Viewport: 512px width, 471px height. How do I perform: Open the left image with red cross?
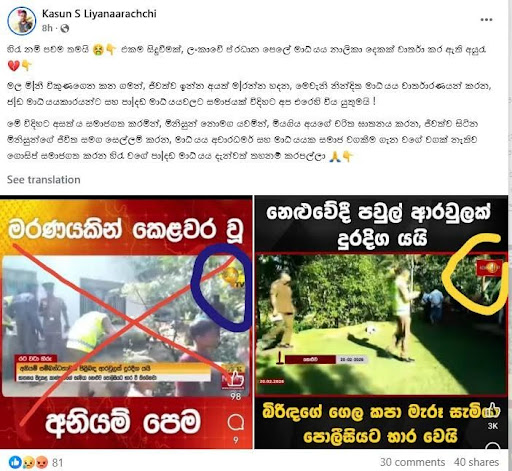point(126,322)
